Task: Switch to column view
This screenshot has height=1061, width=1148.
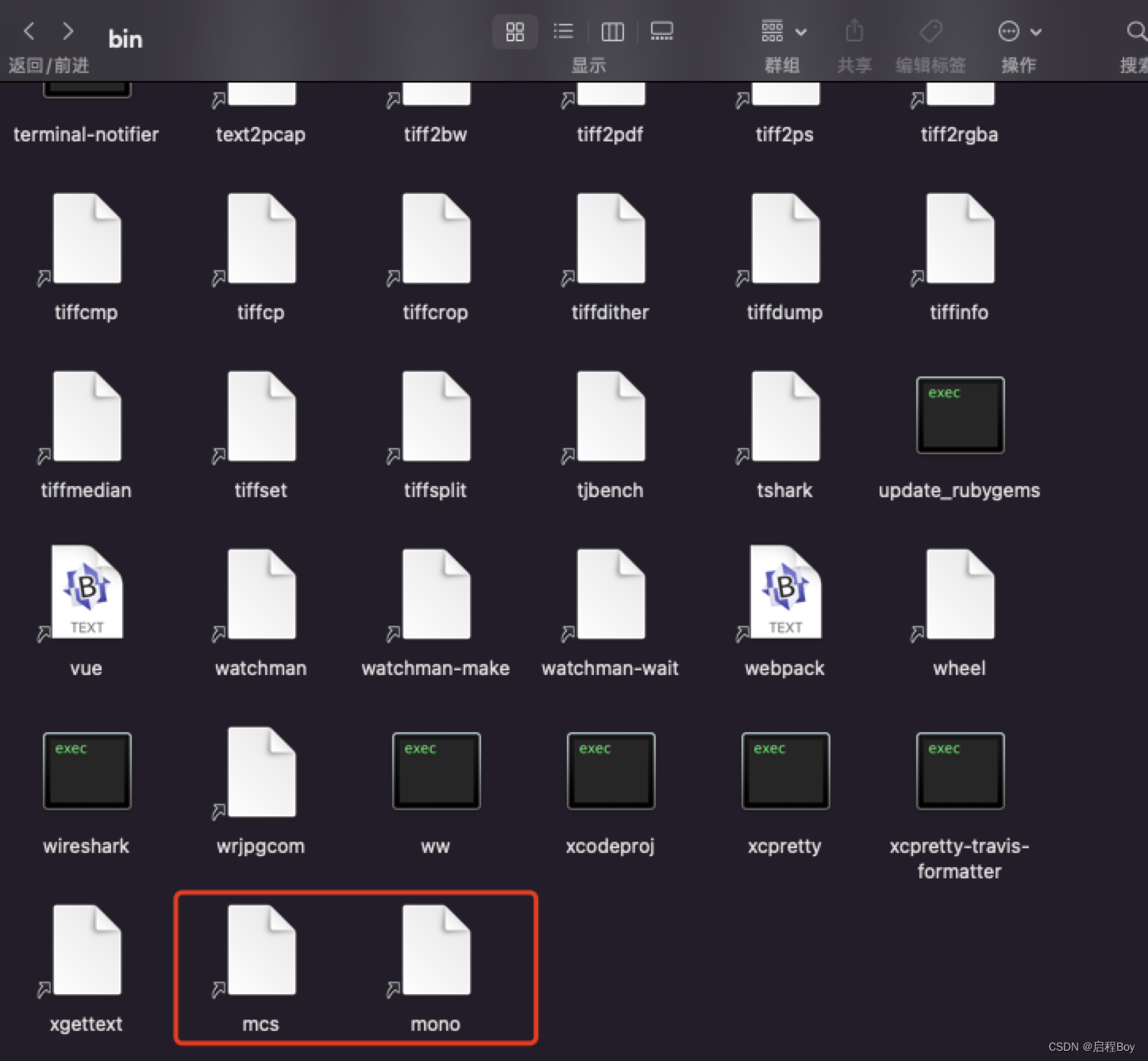Action: [612, 32]
